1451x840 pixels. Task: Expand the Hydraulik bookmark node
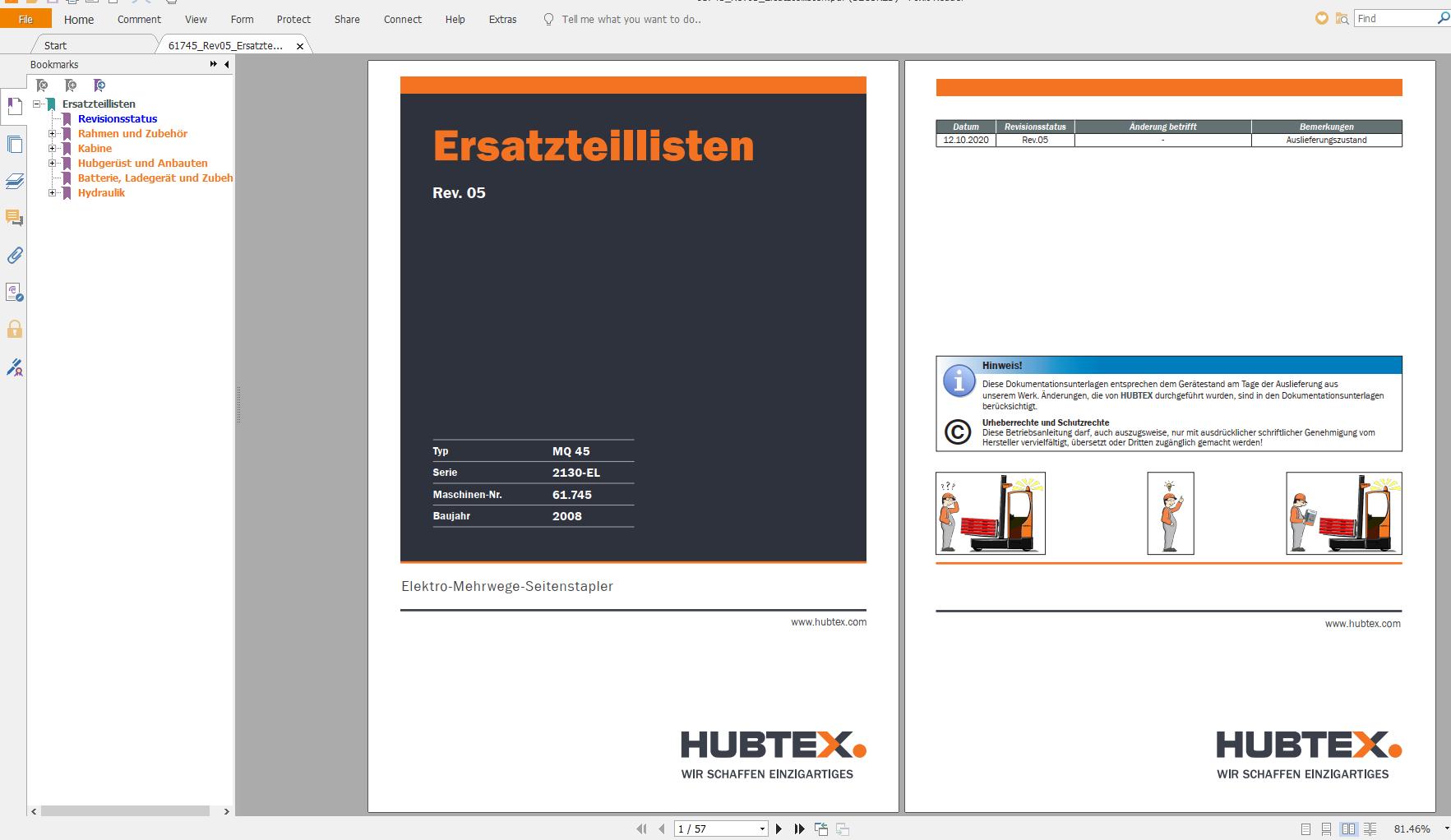pos(53,192)
